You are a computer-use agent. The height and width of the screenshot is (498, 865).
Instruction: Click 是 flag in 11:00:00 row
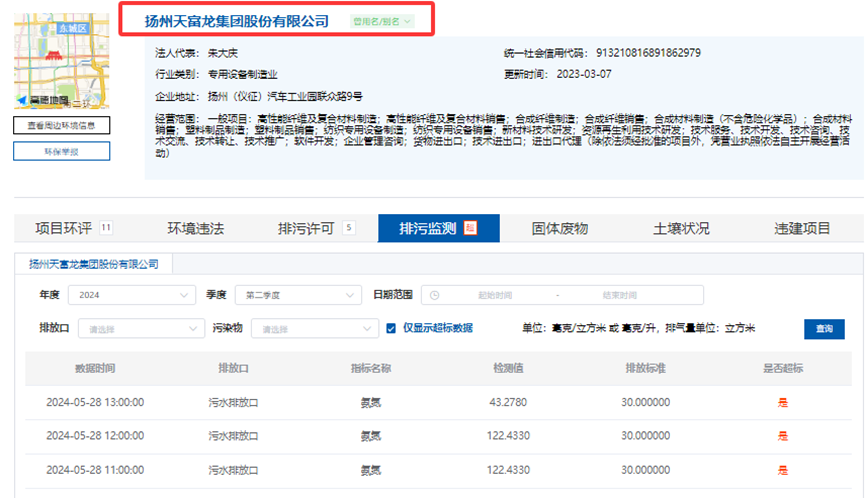[x=783, y=470]
